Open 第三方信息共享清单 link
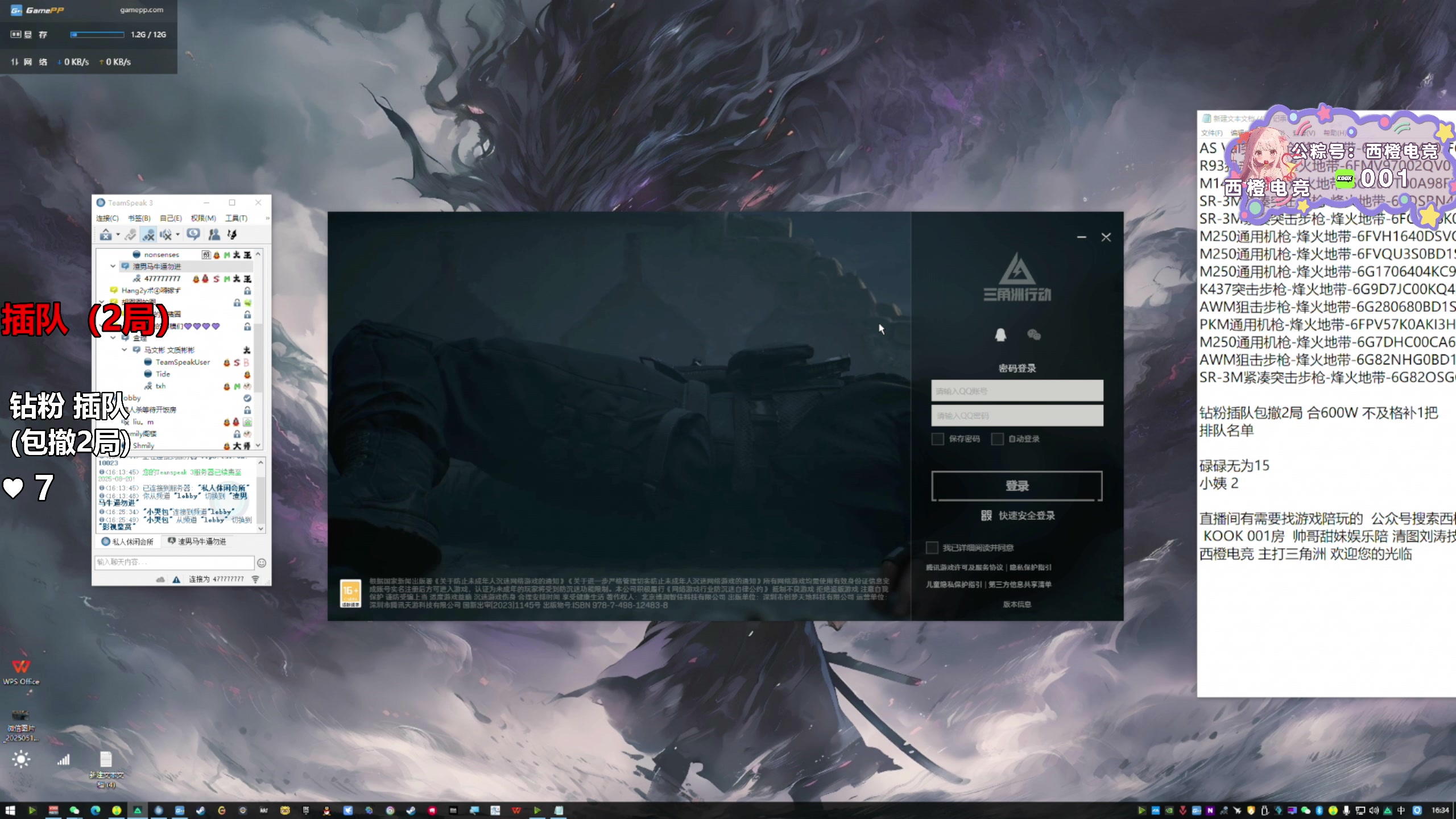1456x819 pixels. point(1020,584)
